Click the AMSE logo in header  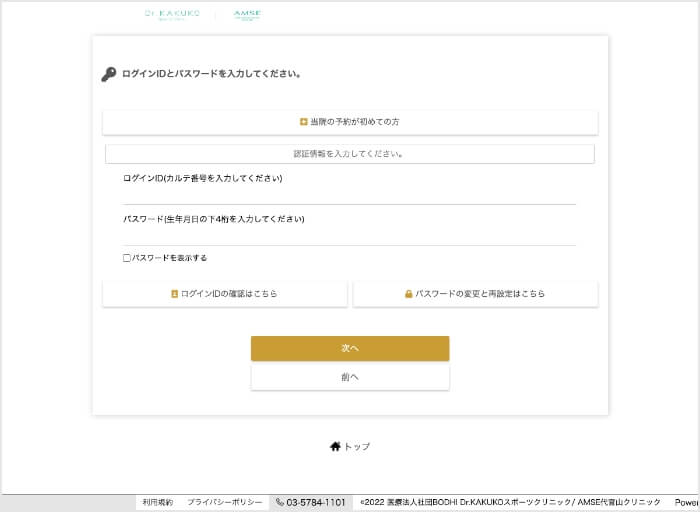(x=247, y=15)
